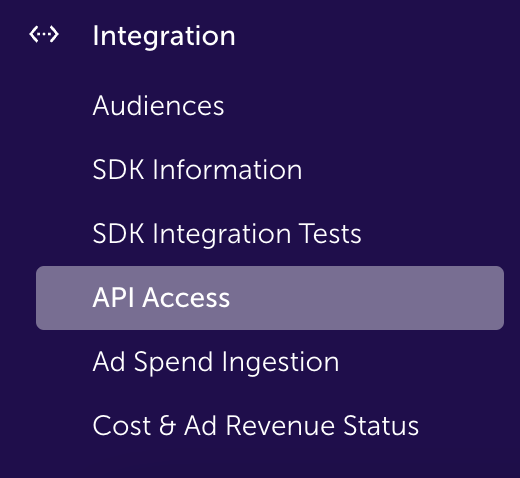Choose Ad Spend Ingestion under Integration

click(216, 362)
